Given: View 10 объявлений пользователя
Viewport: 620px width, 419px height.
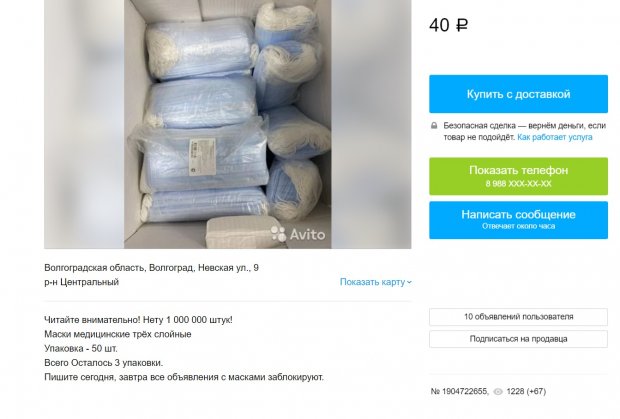Looking at the screenshot, I should [518, 317].
